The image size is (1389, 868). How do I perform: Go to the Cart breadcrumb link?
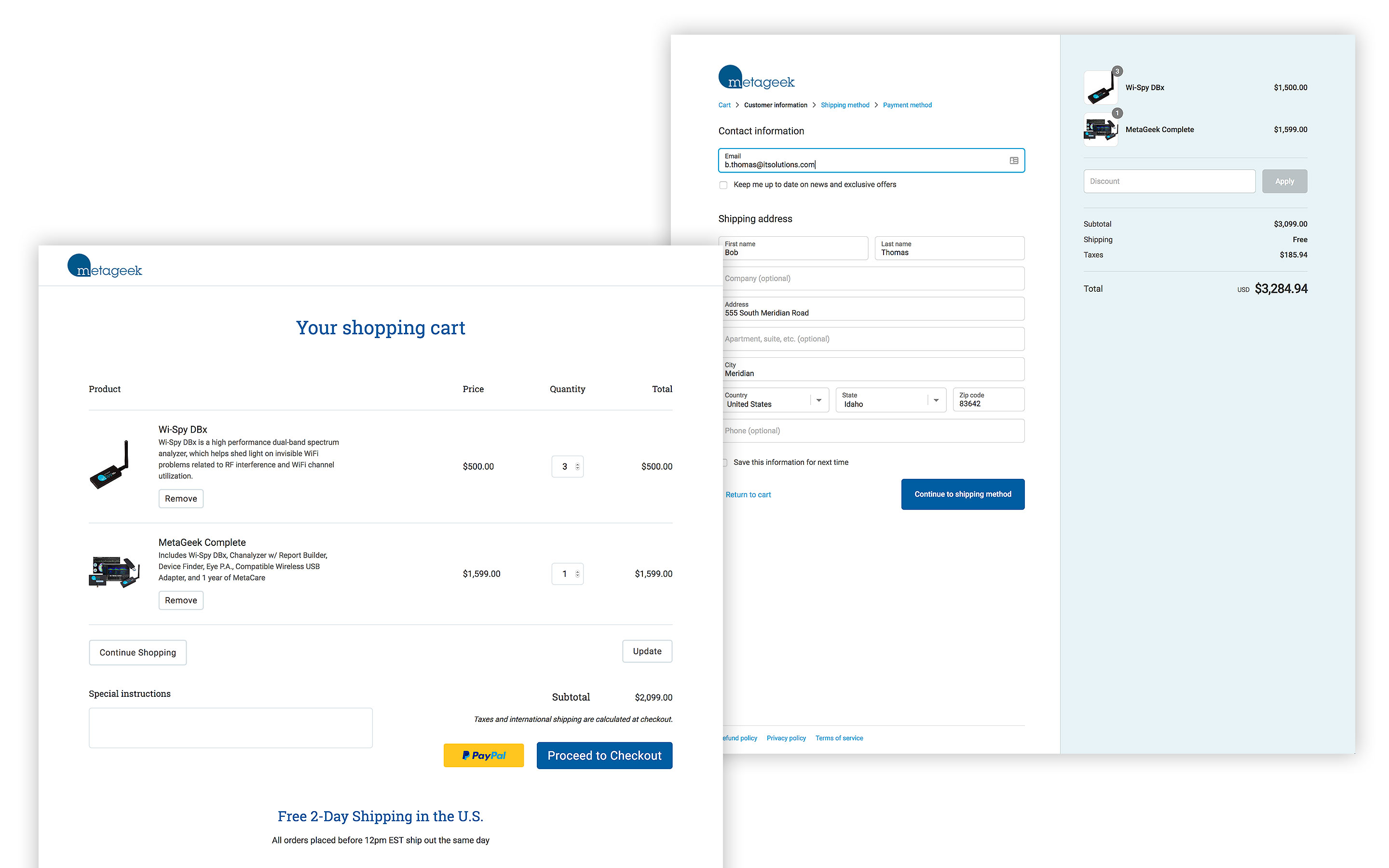(x=724, y=105)
